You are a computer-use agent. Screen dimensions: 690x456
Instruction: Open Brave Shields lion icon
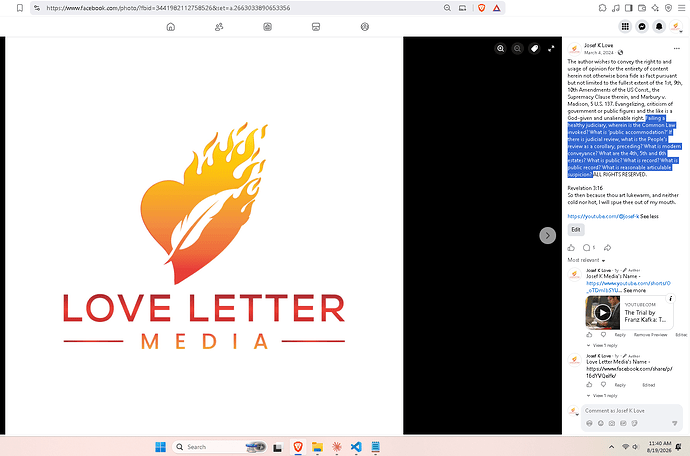point(481,8)
